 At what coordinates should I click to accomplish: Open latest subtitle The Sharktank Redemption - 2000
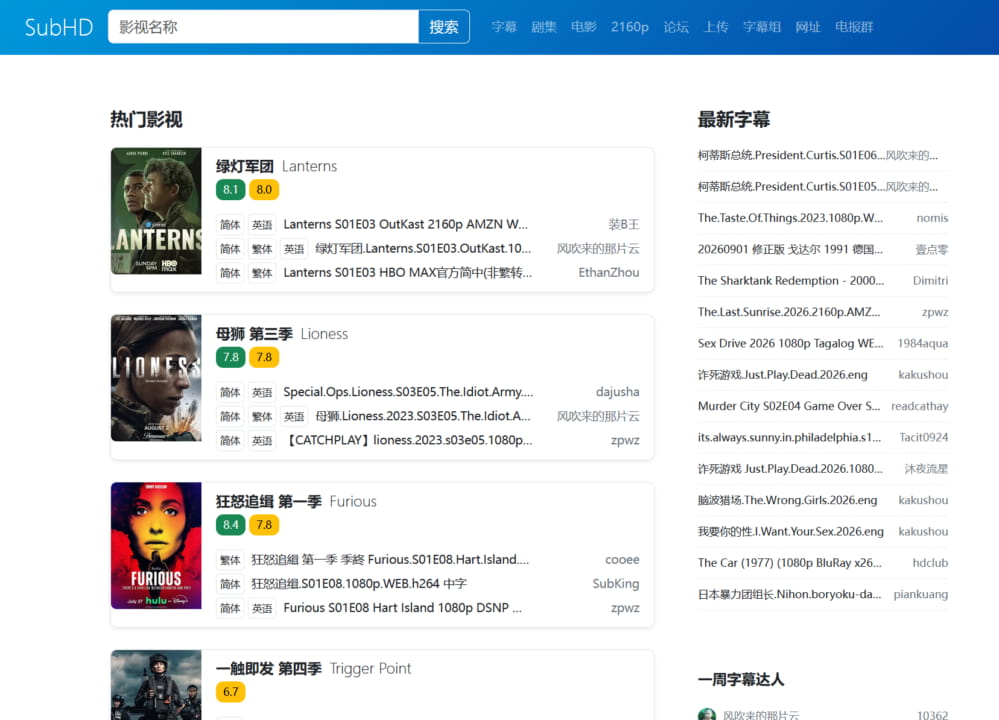[791, 280]
